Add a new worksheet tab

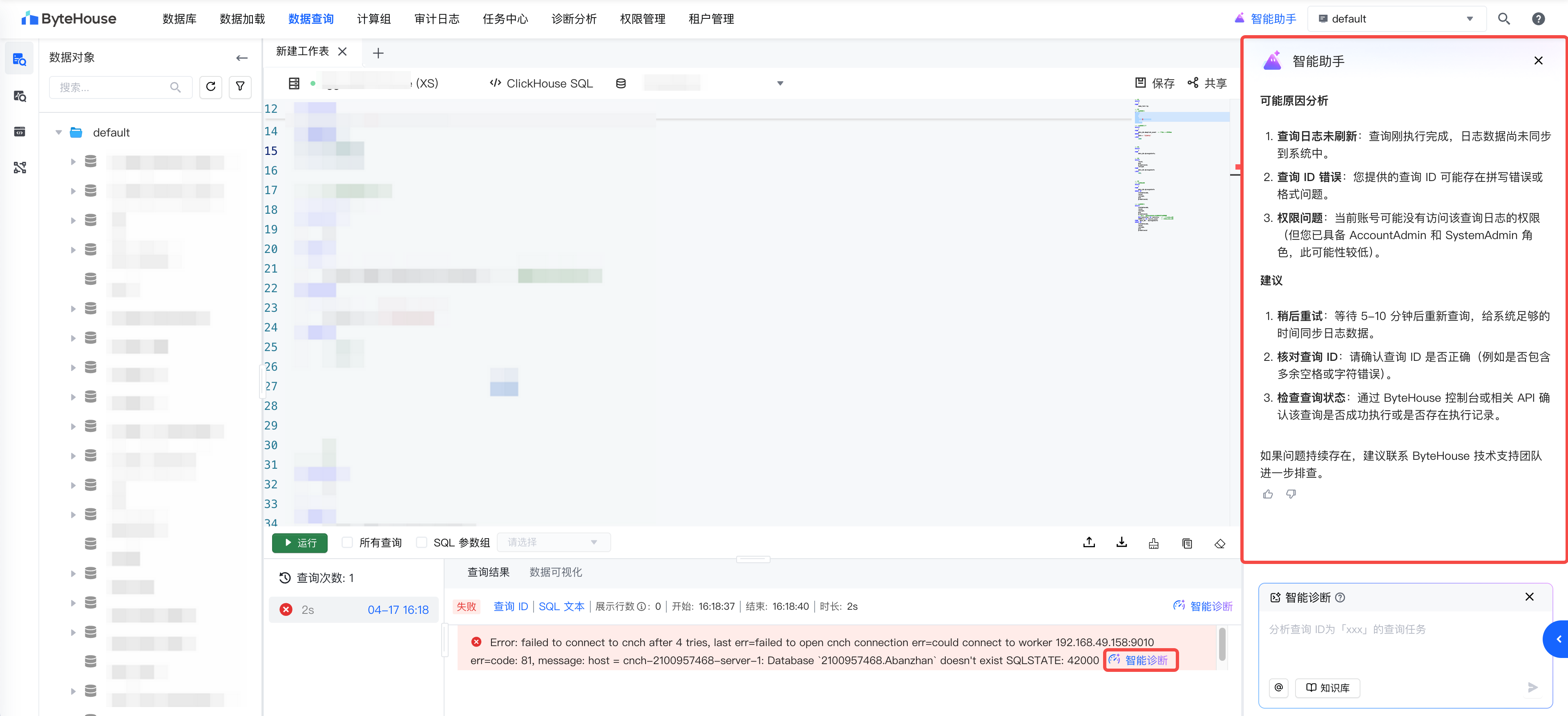coord(378,53)
